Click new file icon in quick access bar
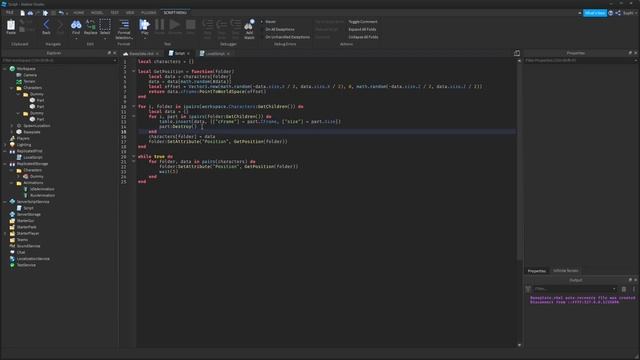The image size is (640, 360). click(22, 13)
